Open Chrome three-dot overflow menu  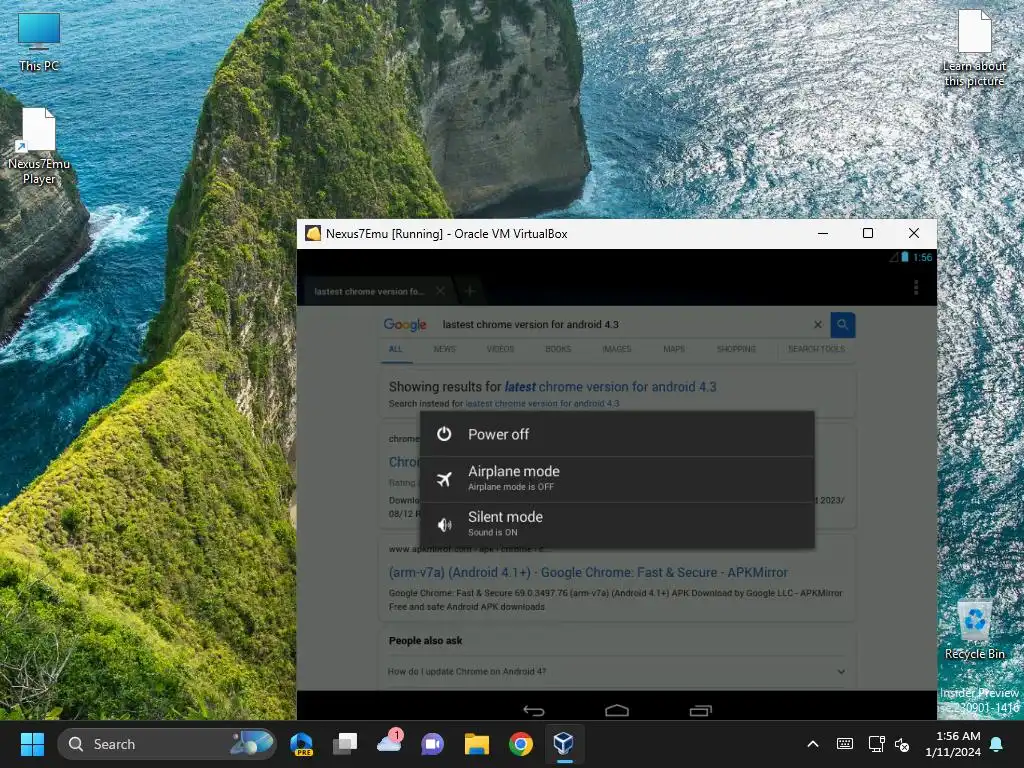[x=916, y=288]
